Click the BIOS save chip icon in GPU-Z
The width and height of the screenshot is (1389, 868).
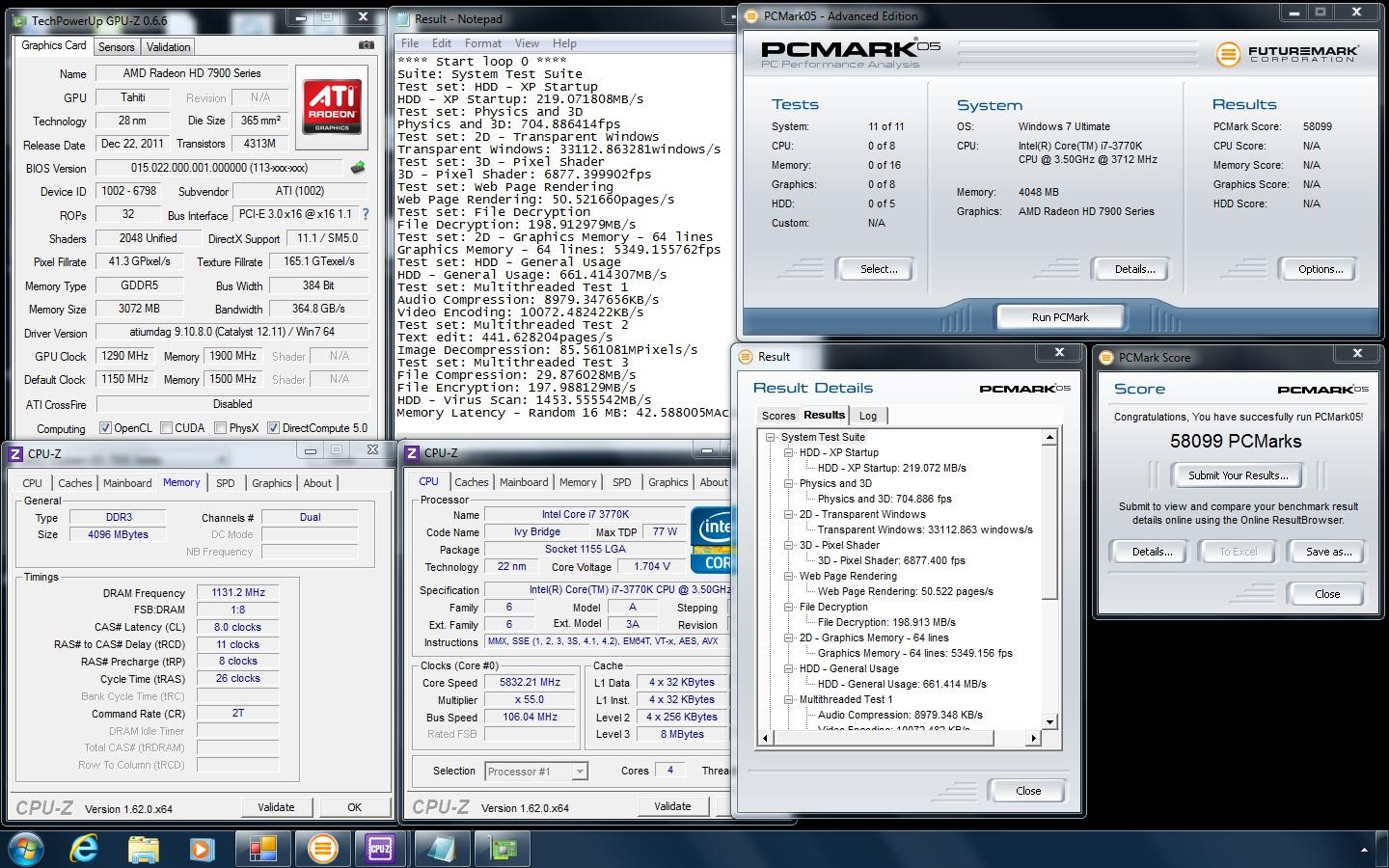tap(358, 168)
